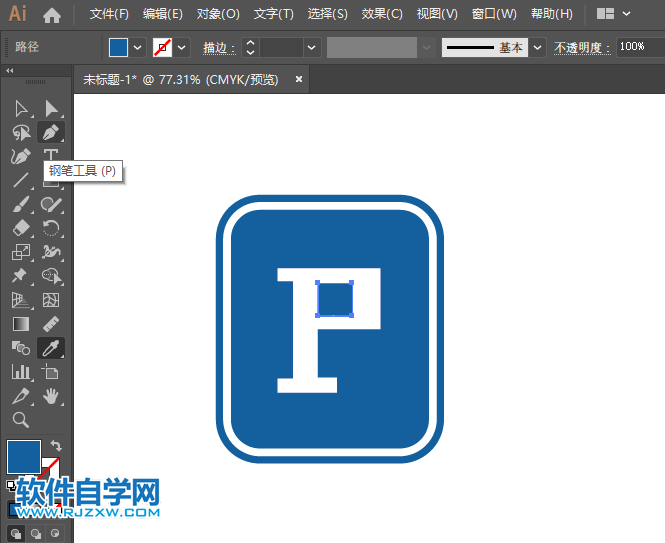665x543 pixels.
Task: Select the Direct Selection tool
Action: pyautogui.click(x=51, y=109)
